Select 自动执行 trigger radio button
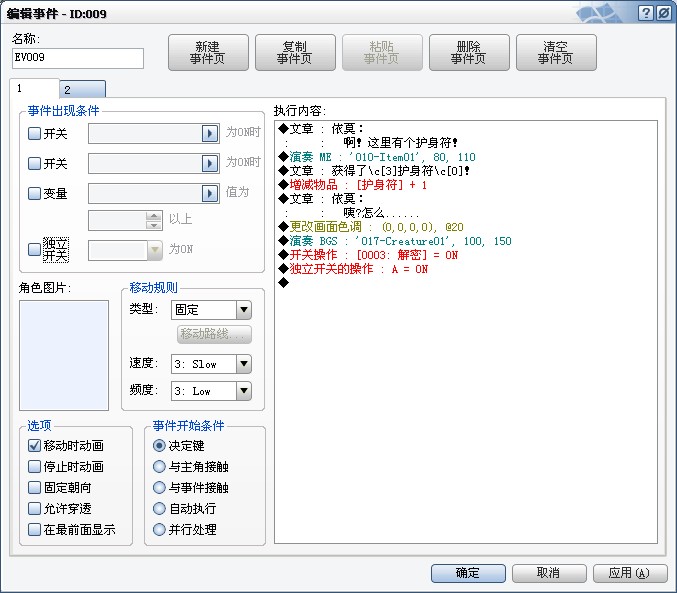This screenshot has height=593, width=677. pyautogui.click(x=159, y=508)
